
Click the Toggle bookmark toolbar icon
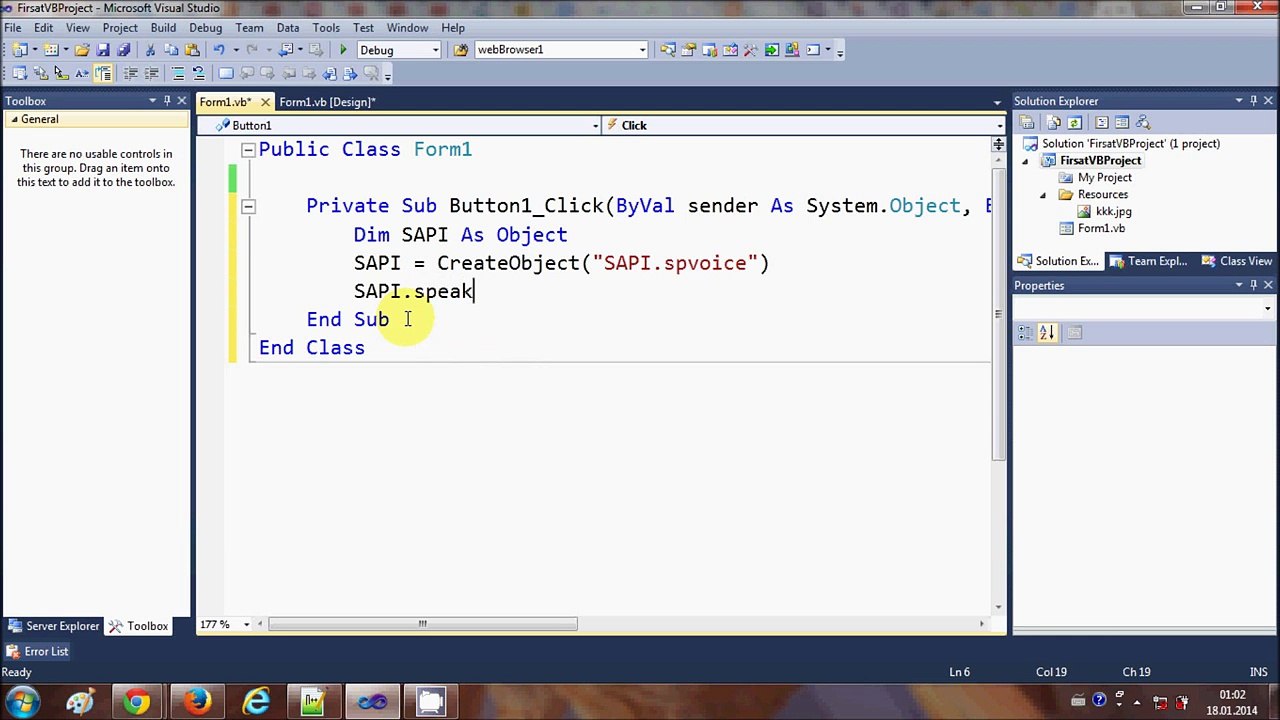pyautogui.click(x=226, y=73)
